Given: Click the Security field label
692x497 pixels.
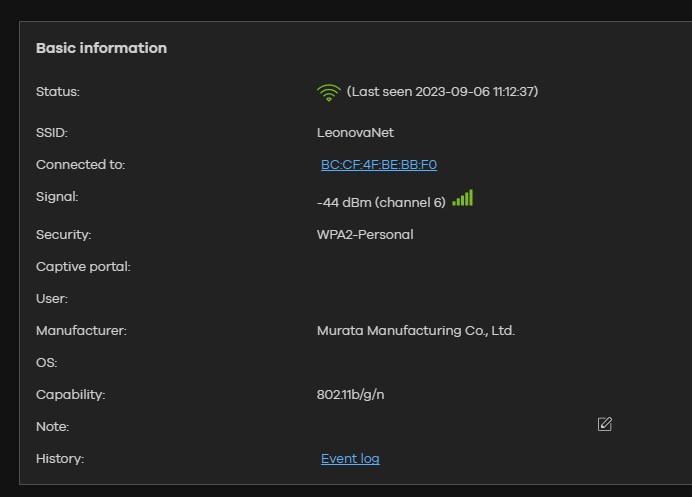Looking at the screenshot, I should [x=63, y=235].
